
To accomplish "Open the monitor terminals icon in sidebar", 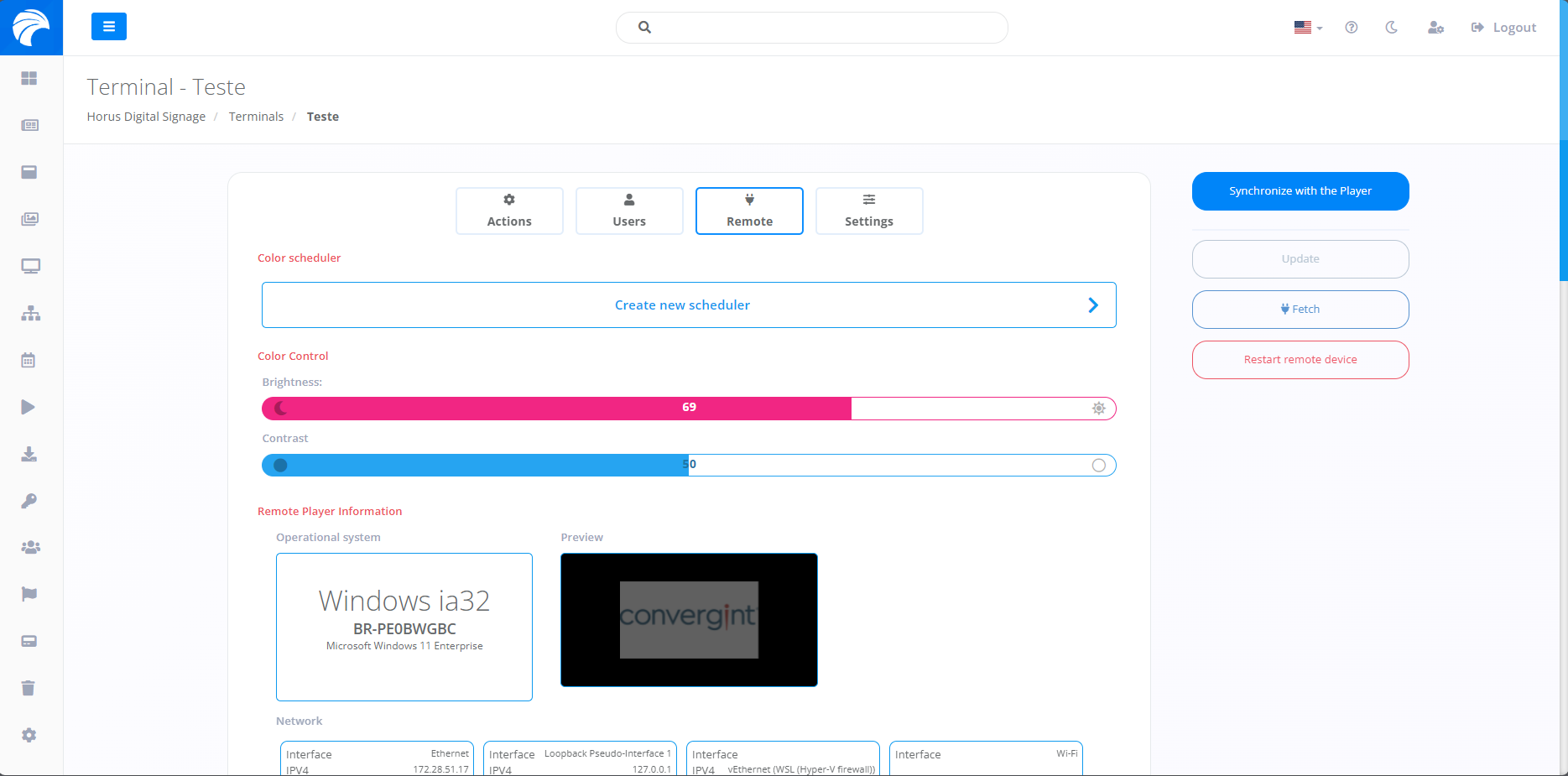I will click(30, 266).
